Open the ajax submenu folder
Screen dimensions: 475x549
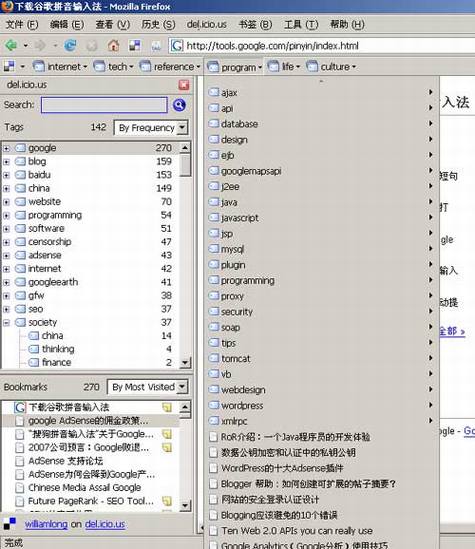[x=320, y=92]
